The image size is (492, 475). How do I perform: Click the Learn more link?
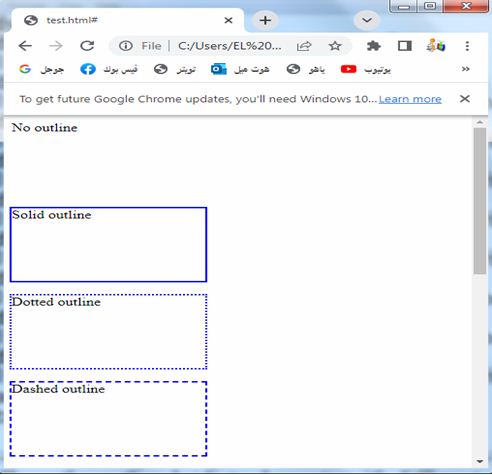point(410,99)
